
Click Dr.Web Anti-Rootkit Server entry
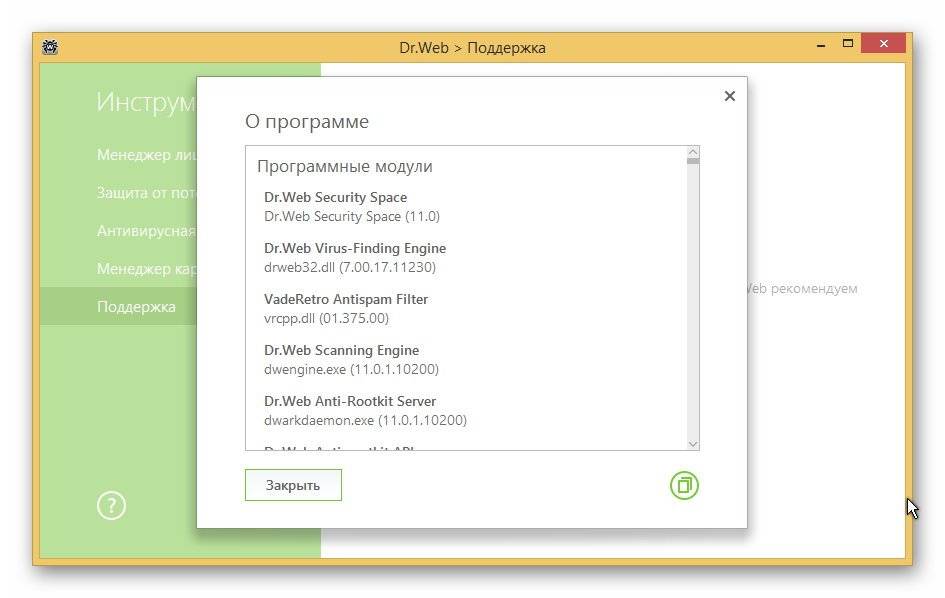coord(350,401)
